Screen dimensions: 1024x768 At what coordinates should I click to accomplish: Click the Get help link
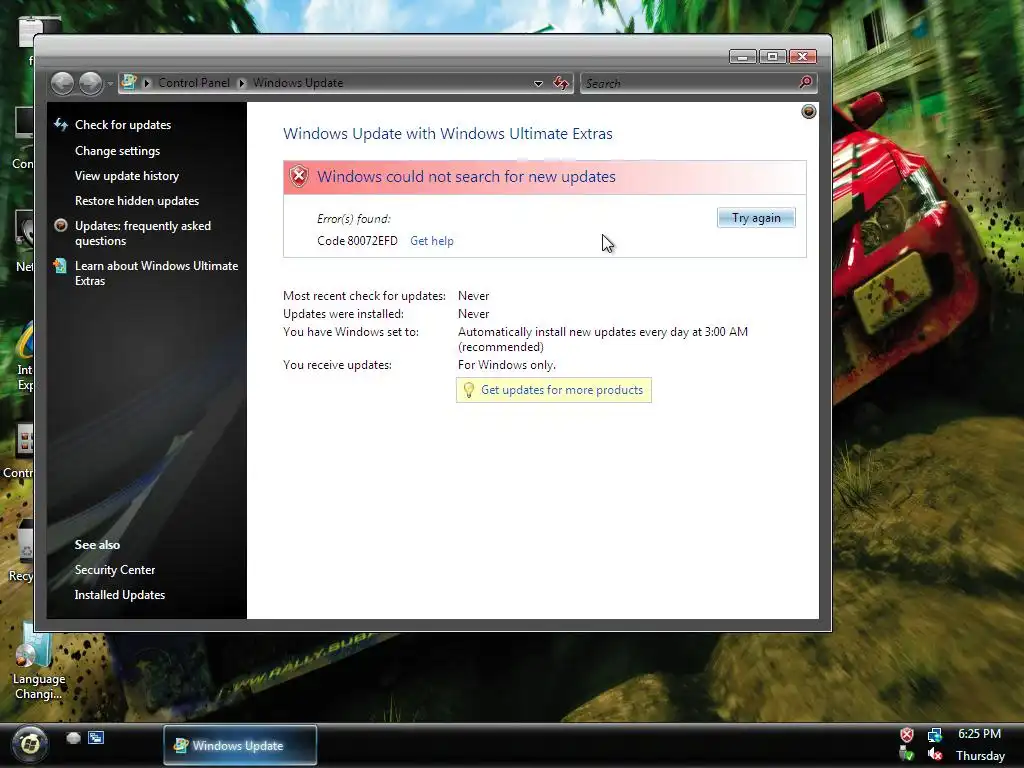432,241
